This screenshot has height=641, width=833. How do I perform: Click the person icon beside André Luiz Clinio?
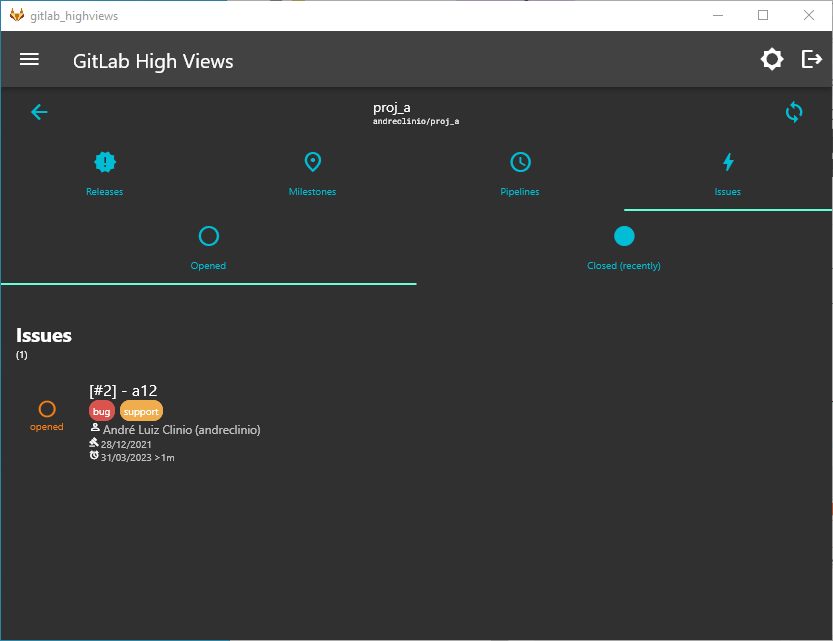click(95, 427)
